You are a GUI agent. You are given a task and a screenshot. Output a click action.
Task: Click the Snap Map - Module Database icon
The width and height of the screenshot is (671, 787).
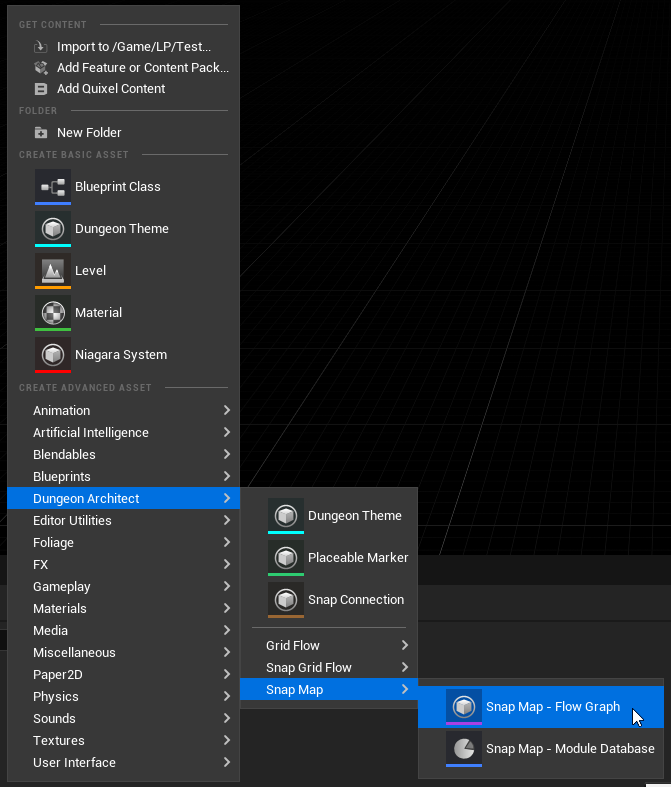point(464,749)
